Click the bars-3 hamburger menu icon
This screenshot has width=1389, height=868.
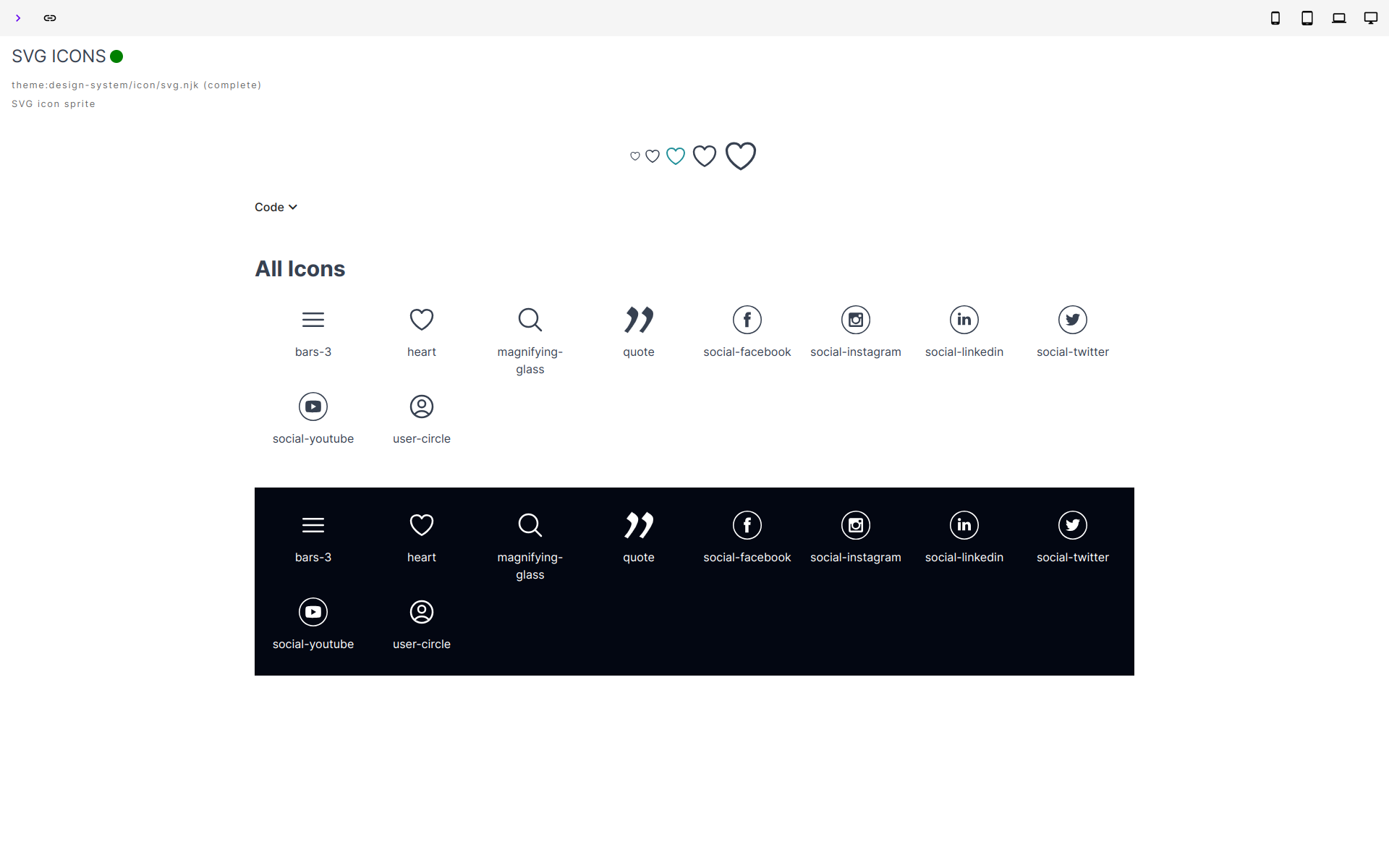313,319
